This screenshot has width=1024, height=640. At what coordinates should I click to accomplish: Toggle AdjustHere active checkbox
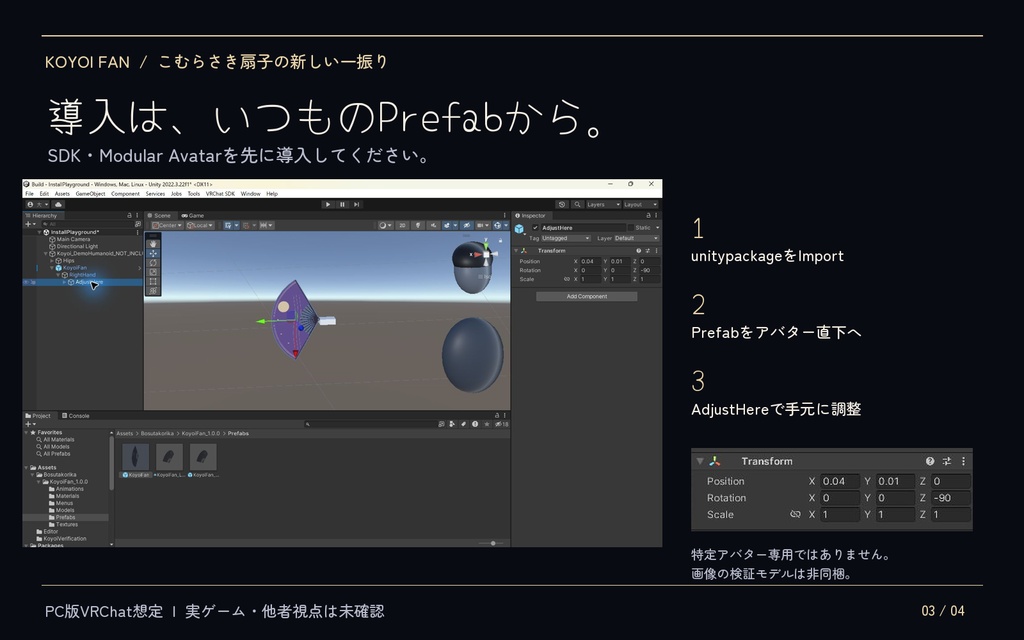point(536,228)
